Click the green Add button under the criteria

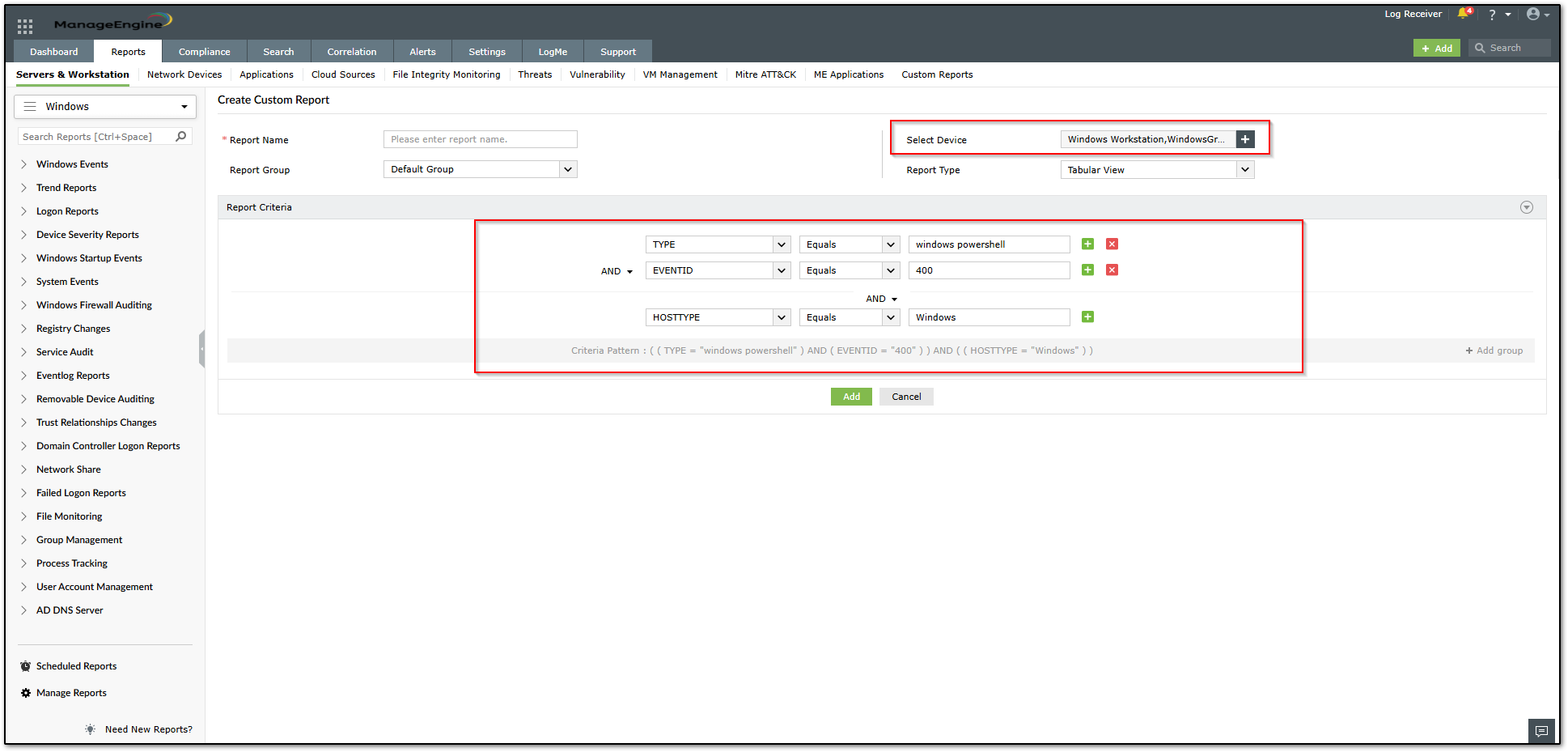(851, 397)
